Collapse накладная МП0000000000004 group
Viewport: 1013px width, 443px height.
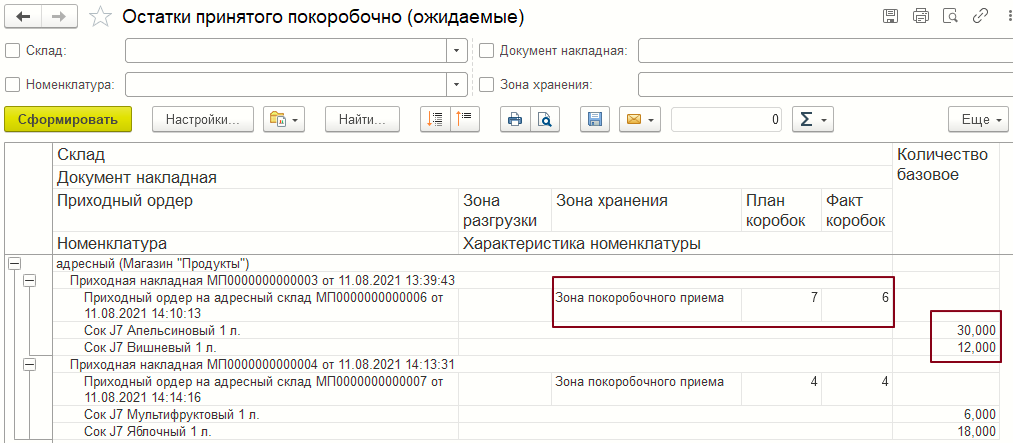[29, 364]
